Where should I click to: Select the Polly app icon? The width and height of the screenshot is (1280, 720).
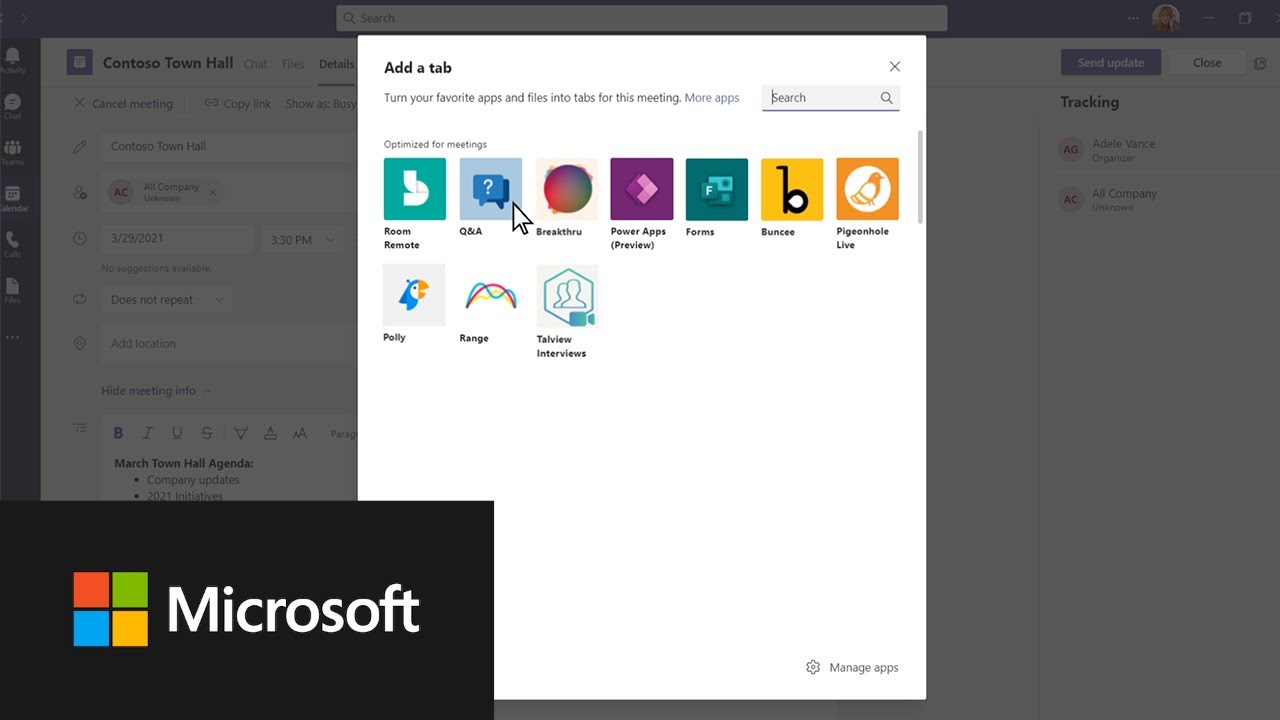[x=414, y=295]
